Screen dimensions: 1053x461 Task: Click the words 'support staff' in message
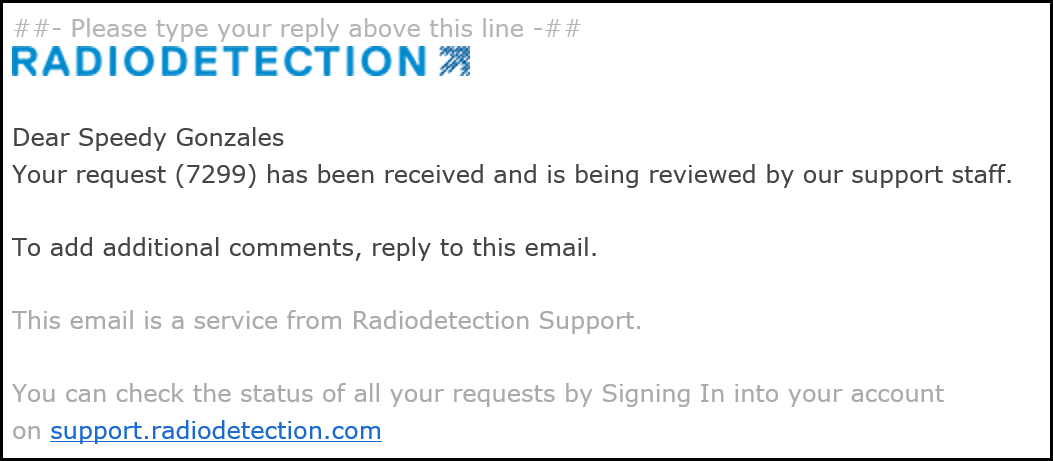coord(931,175)
